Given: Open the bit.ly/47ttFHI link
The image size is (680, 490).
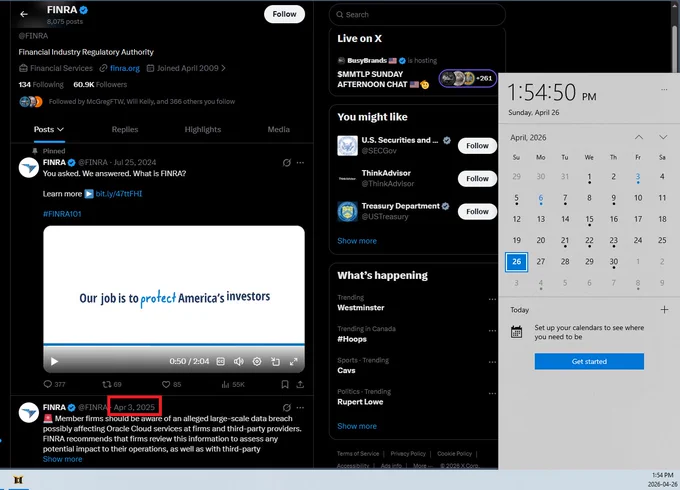Looking at the screenshot, I should pos(119,194).
